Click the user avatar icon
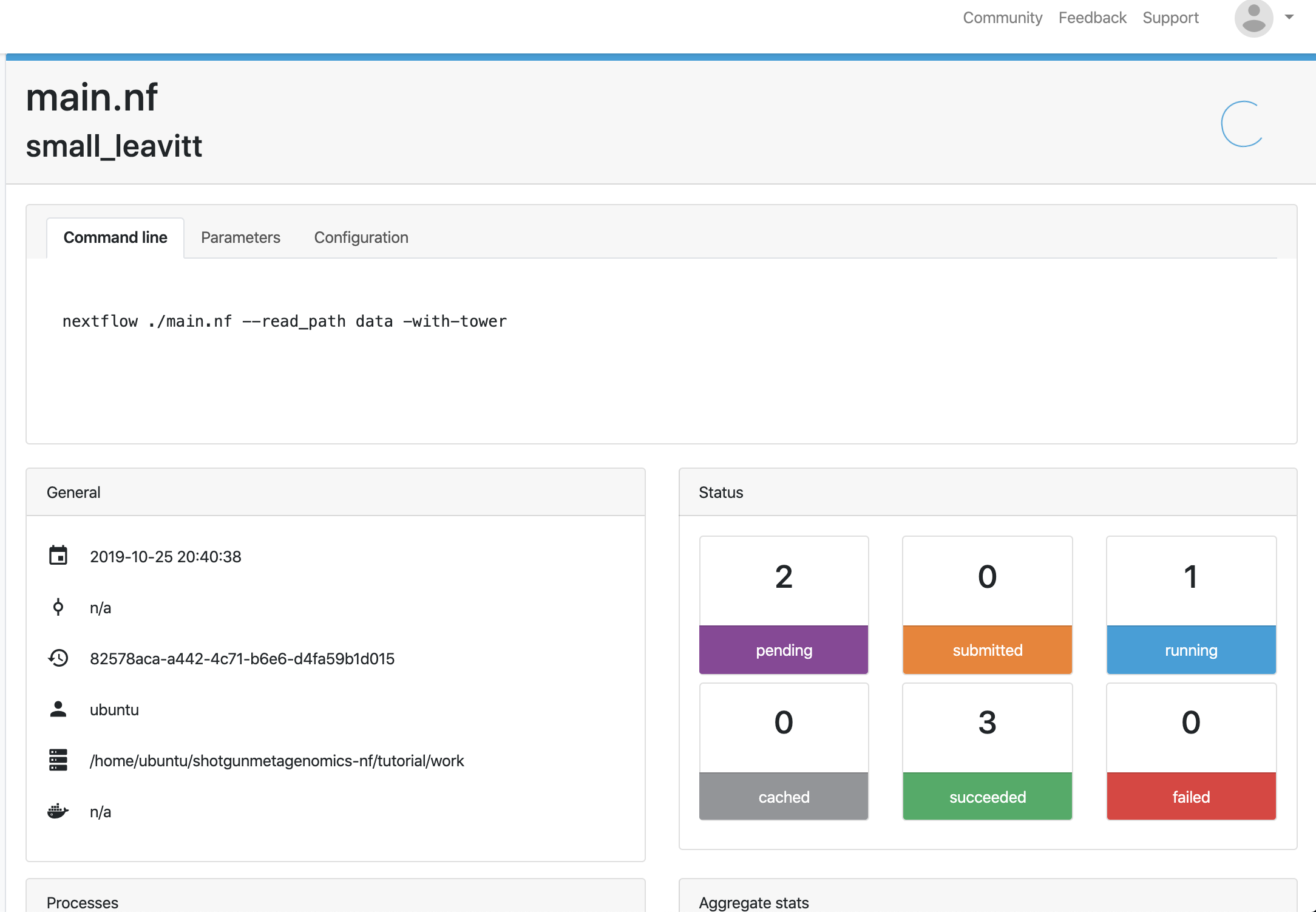The image size is (1316, 912). (x=1253, y=18)
